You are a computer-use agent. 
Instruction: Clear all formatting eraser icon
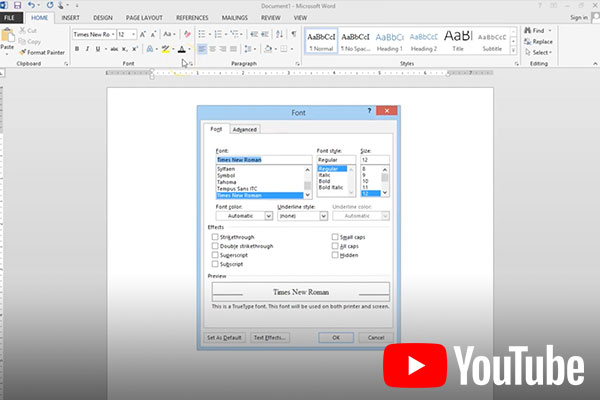point(187,34)
